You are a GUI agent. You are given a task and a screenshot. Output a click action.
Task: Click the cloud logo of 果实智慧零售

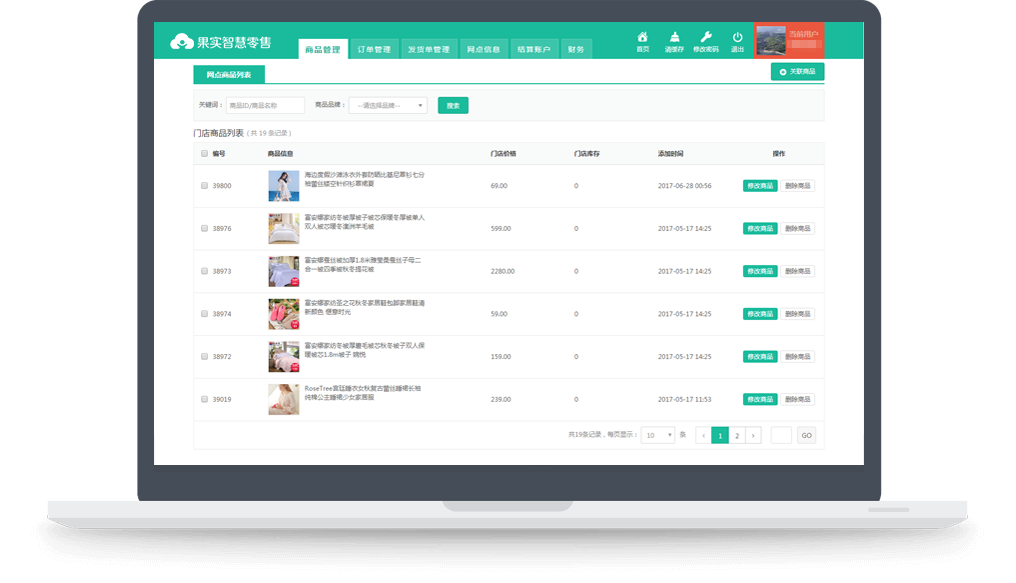click(x=180, y=39)
